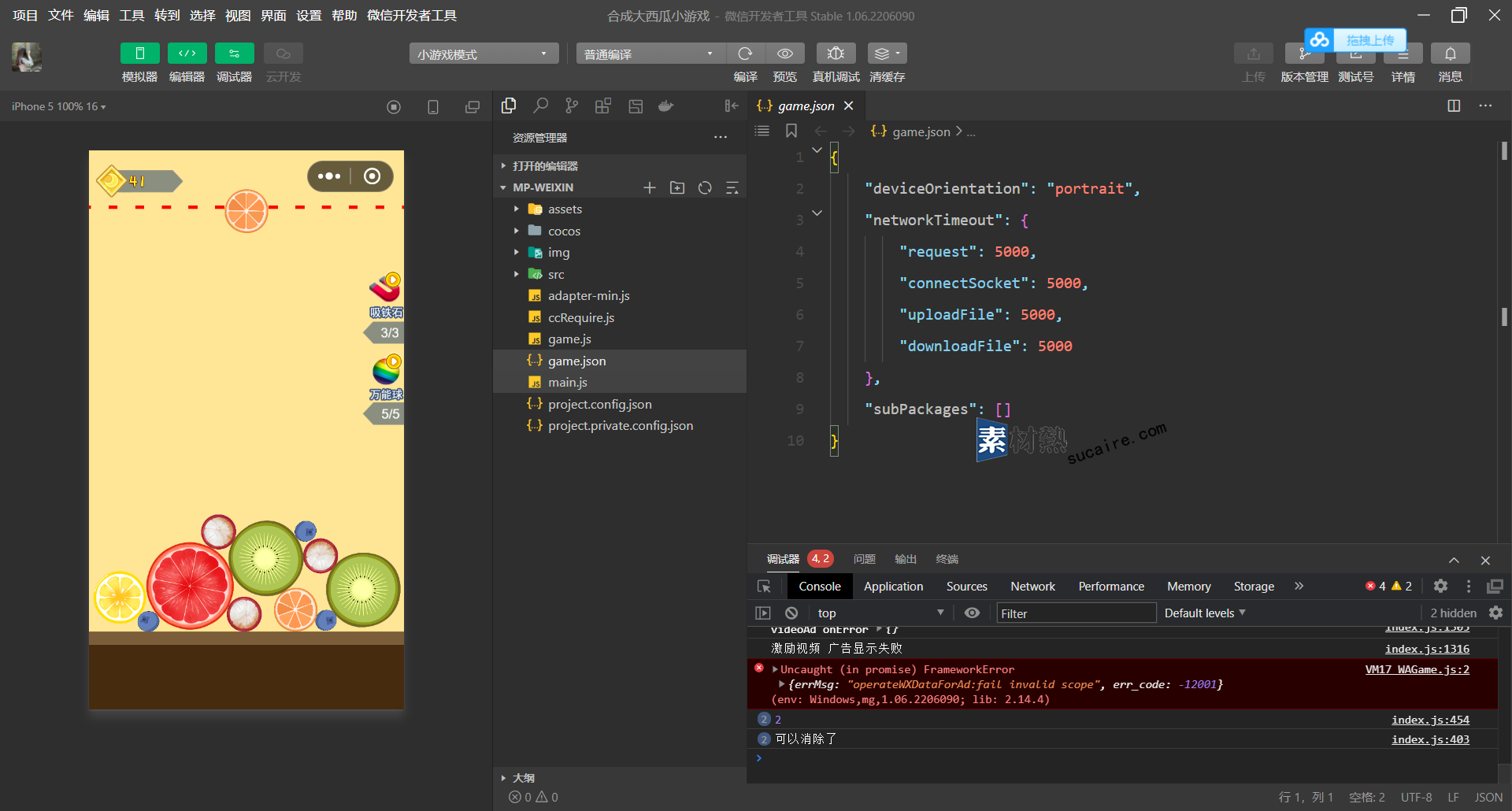Open VM17 WAGame.js:2 source link
Image resolution: width=1512 pixels, height=811 pixels.
click(1417, 669)
